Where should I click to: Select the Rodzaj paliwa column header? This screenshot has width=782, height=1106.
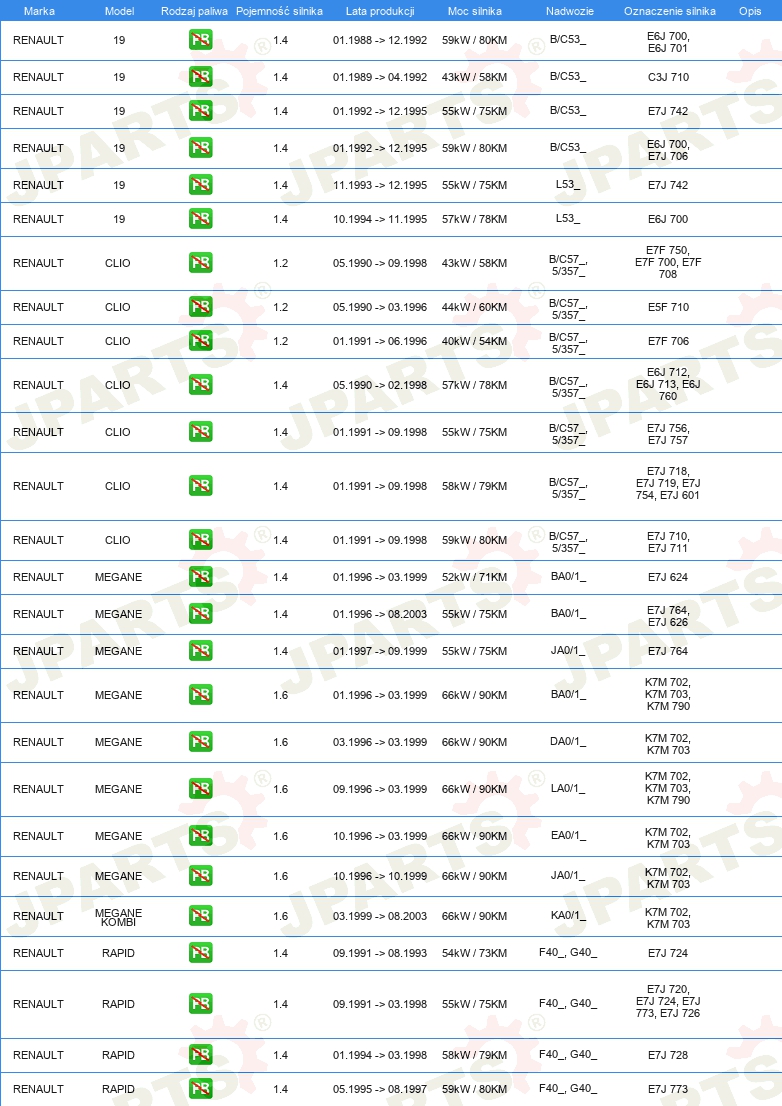click(195, 11)
